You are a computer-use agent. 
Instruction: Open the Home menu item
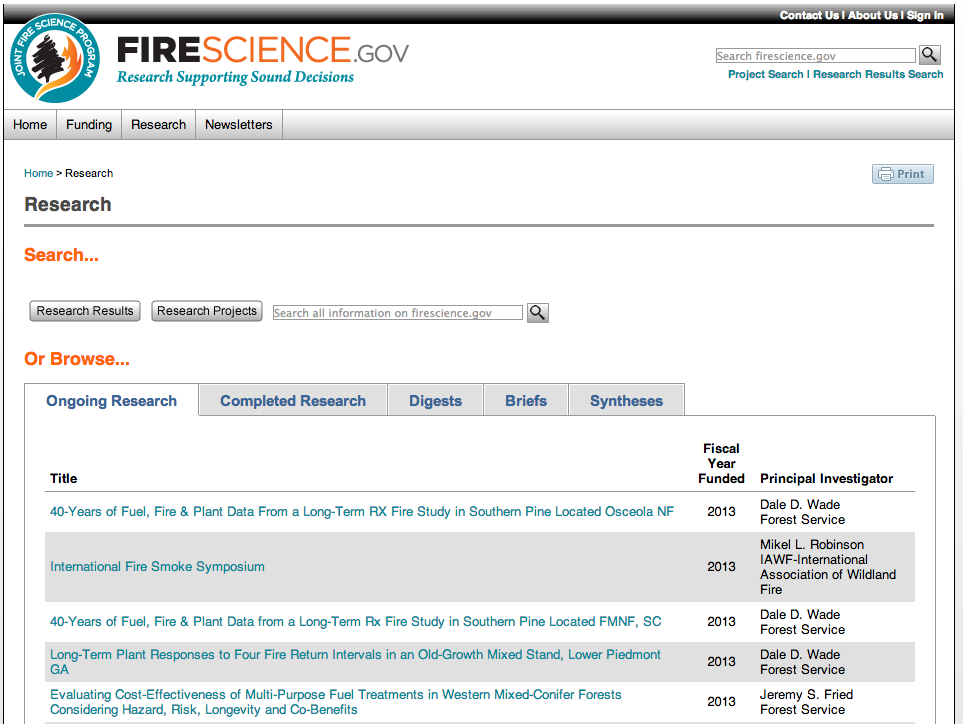tap(30, 125)
